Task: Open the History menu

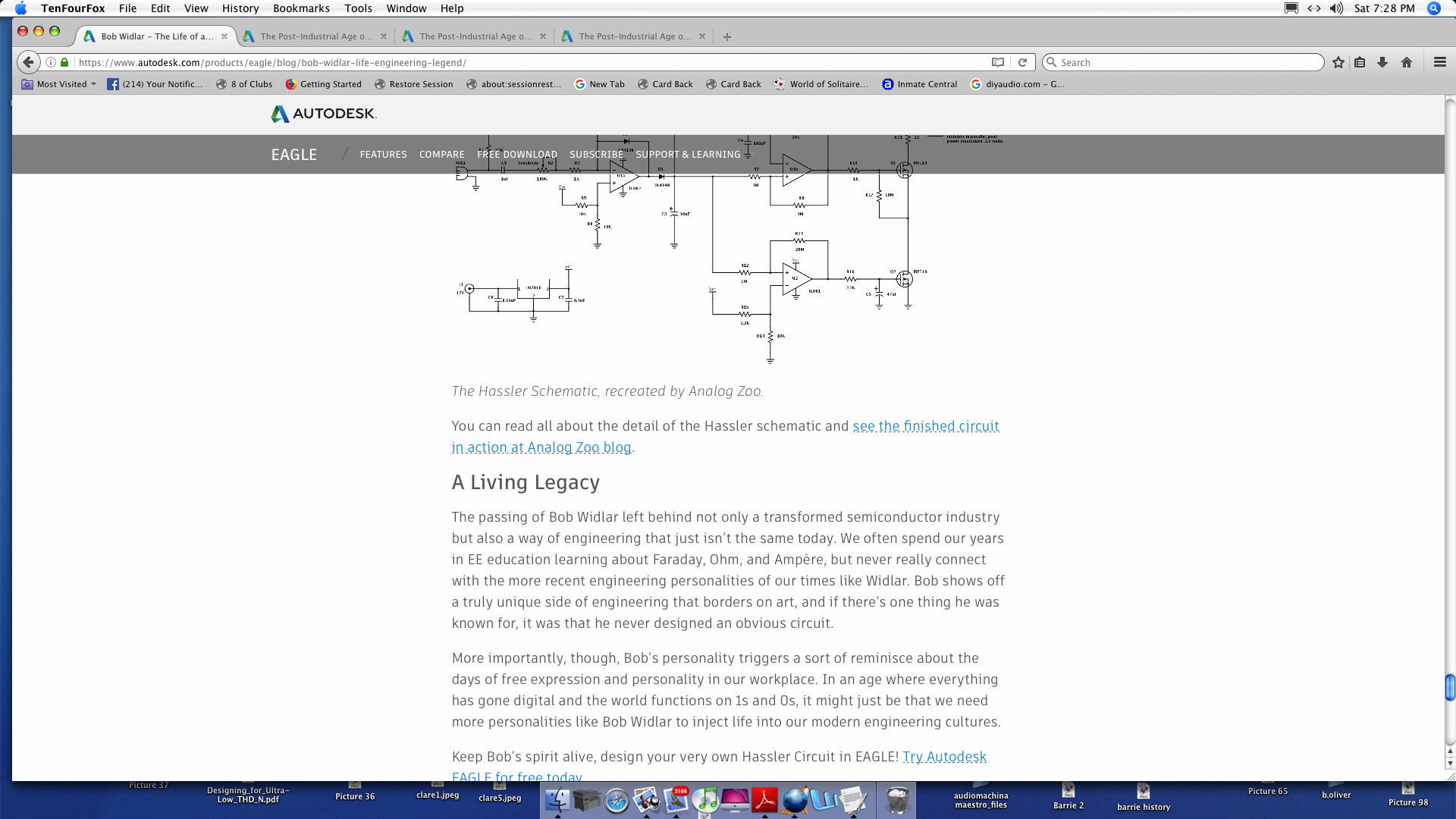Action: click(240, 8)
